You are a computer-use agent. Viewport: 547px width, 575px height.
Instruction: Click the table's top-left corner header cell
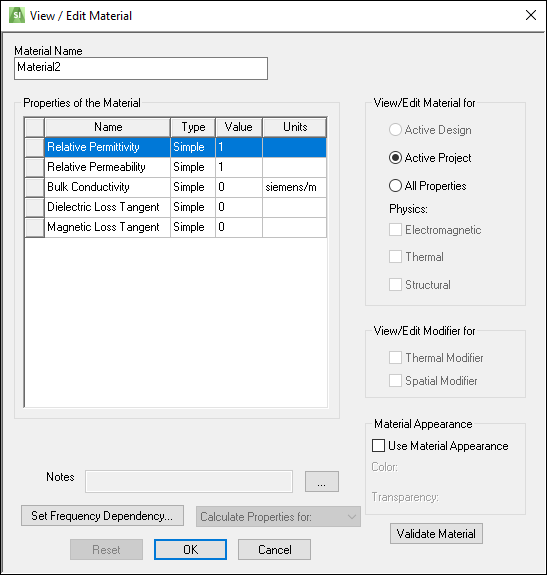point(34,127)
